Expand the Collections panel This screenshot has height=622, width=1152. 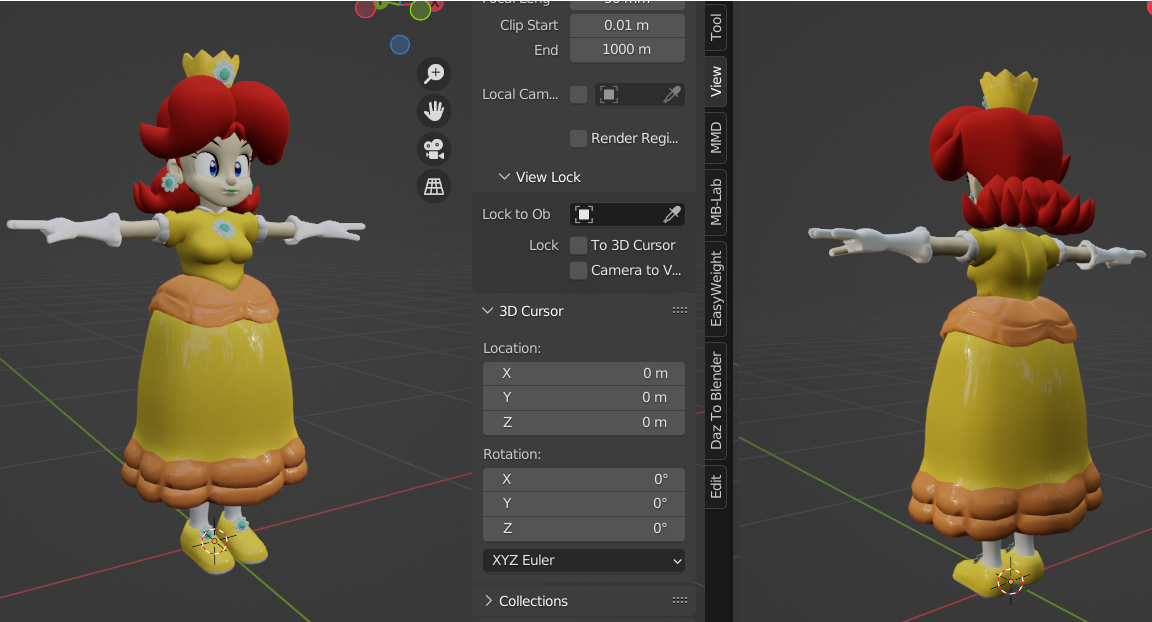tap(488, 601)
